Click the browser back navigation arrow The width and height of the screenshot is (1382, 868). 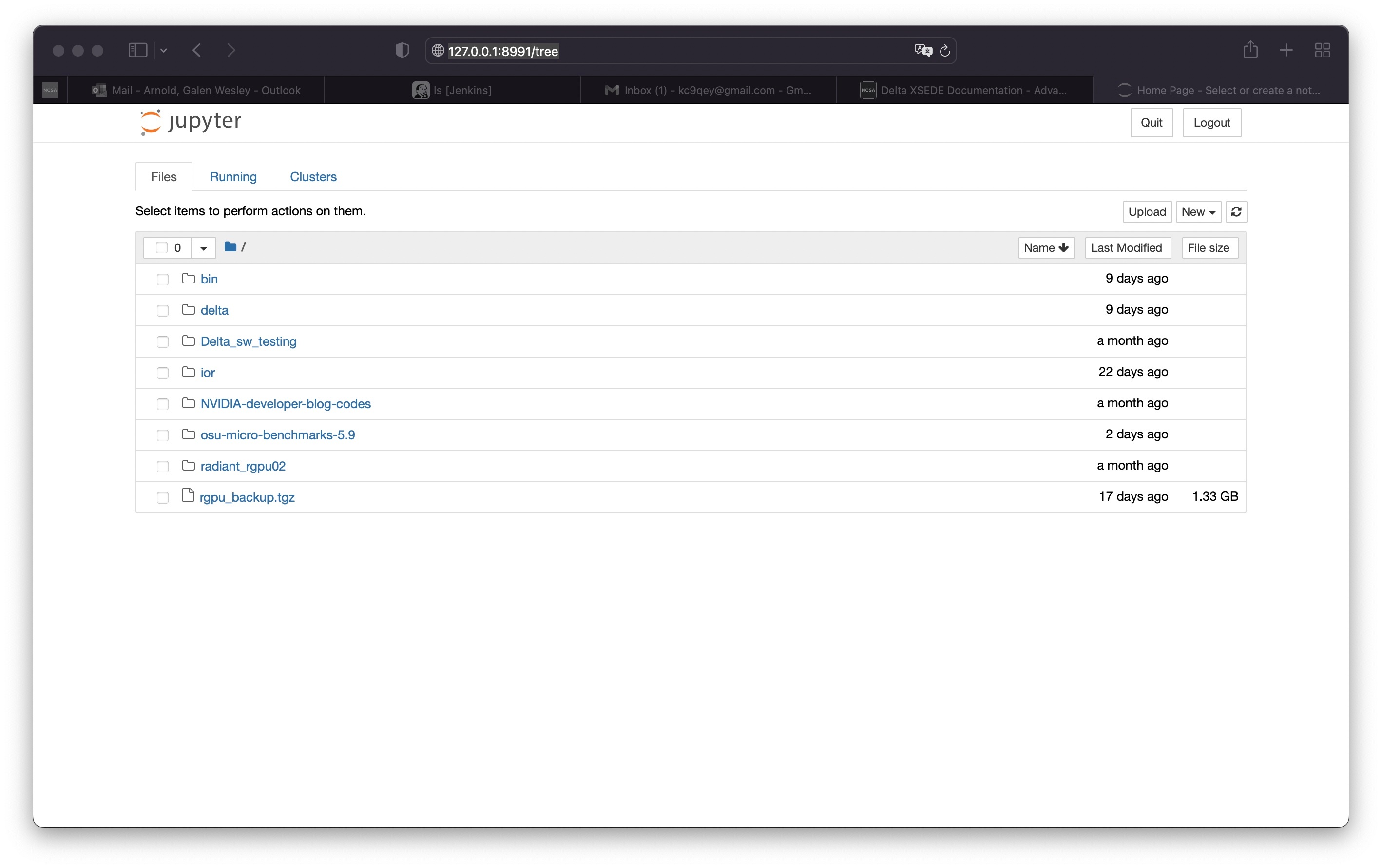coord(196,51)
